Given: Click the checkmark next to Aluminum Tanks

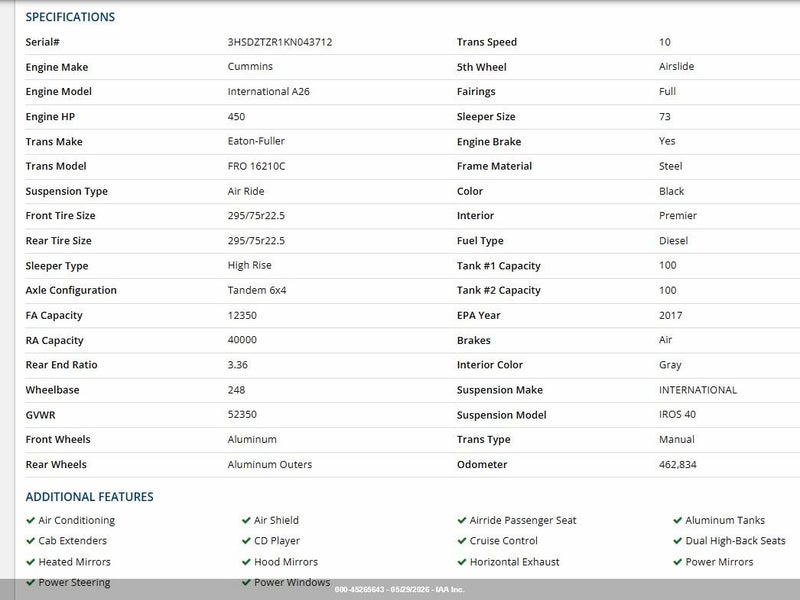Looking at the screenshot, I should (x=678, y=520).
